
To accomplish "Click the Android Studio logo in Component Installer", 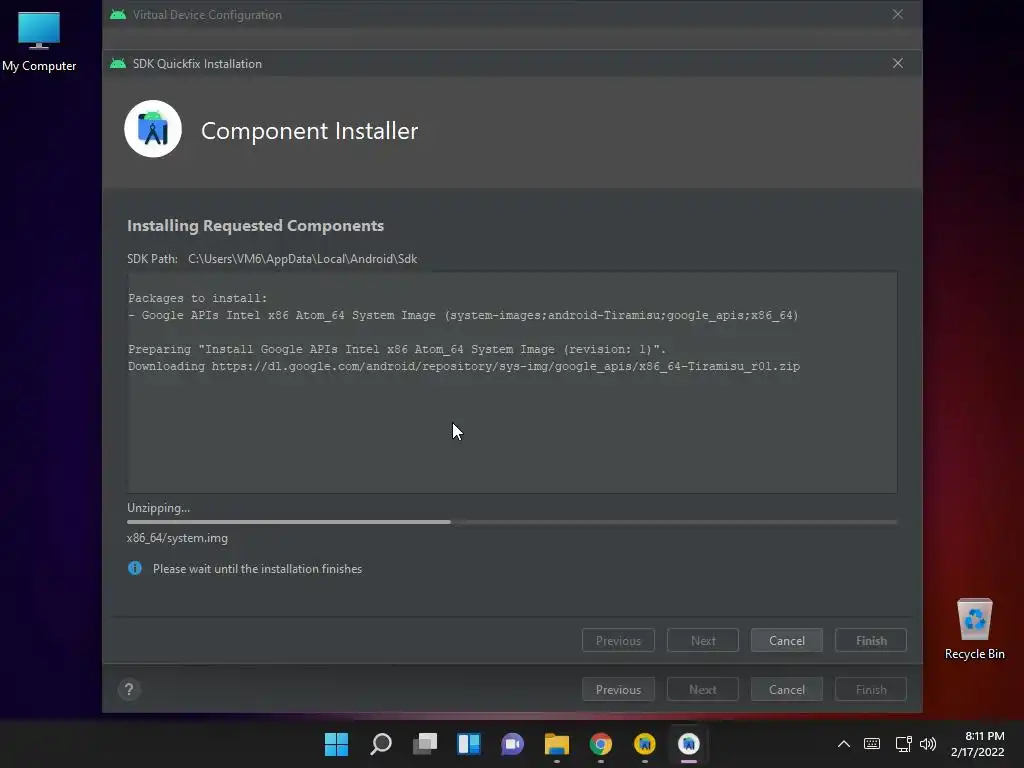I will coord(153,129).
